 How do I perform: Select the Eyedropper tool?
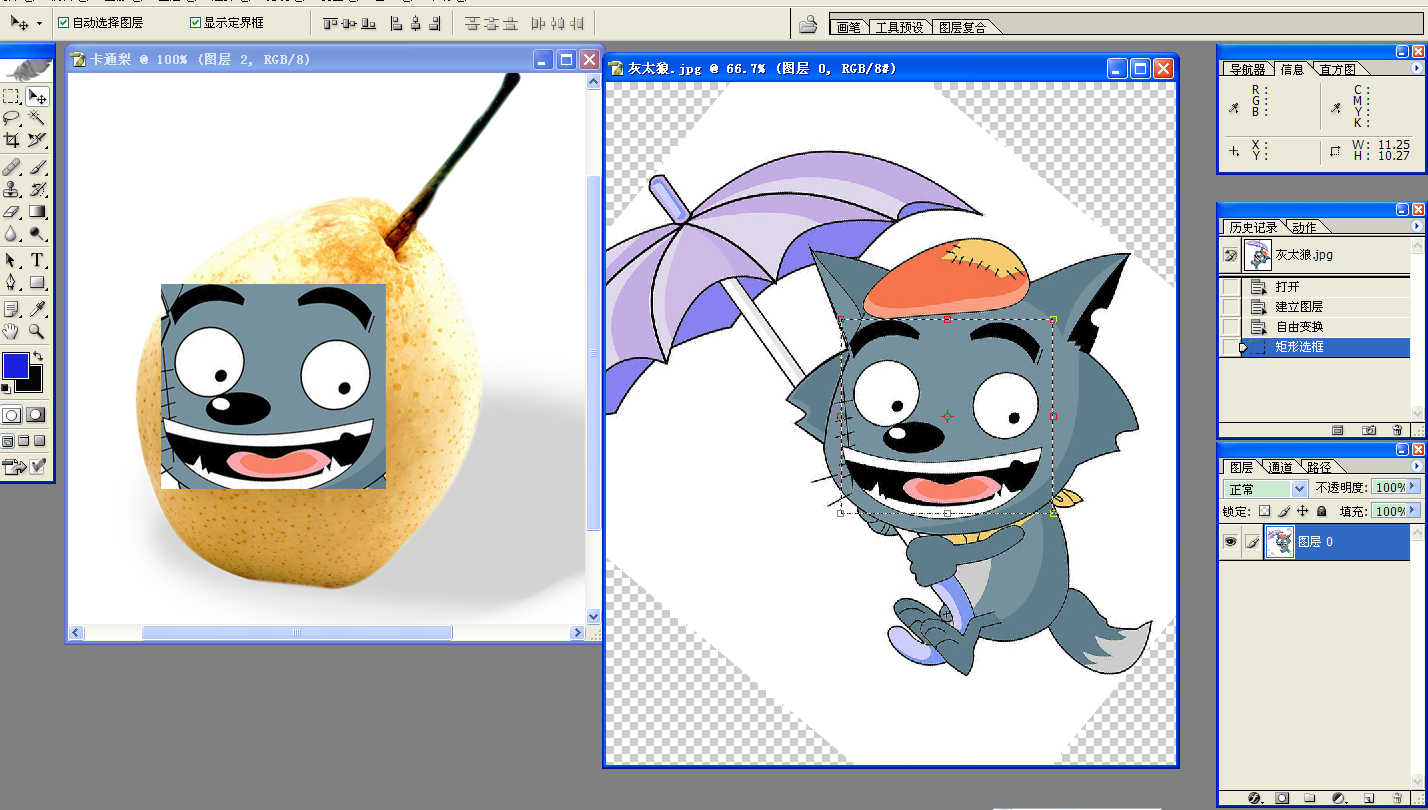click(37, 308)
